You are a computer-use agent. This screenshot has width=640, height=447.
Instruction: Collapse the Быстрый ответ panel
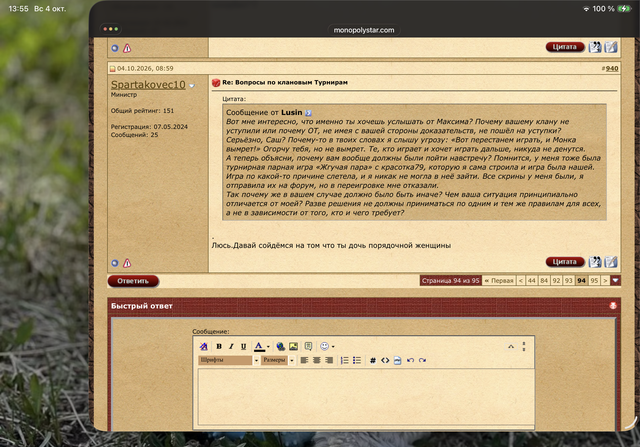[613, 305]
